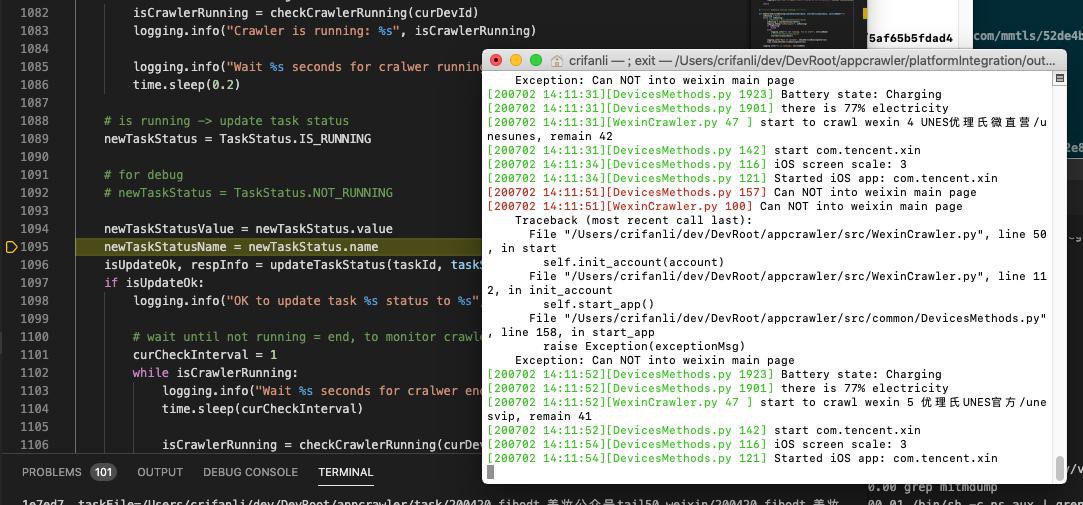Click 'newTaskStatusValue = newTaskStatus.value'
Screen dimensions: 1083x505
(248, 229)
